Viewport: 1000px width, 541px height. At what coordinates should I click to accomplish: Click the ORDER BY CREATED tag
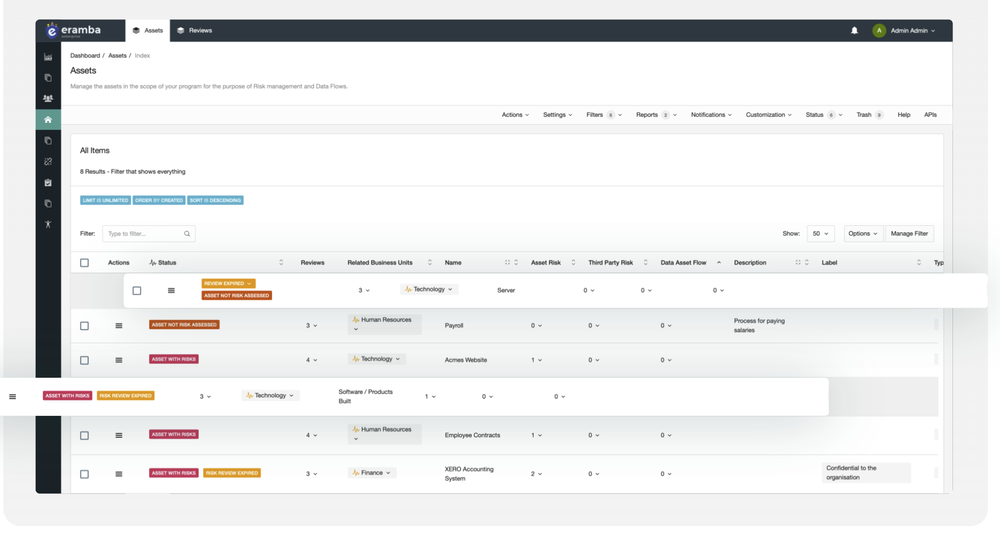pyautogui.click(x=159, y=200)
